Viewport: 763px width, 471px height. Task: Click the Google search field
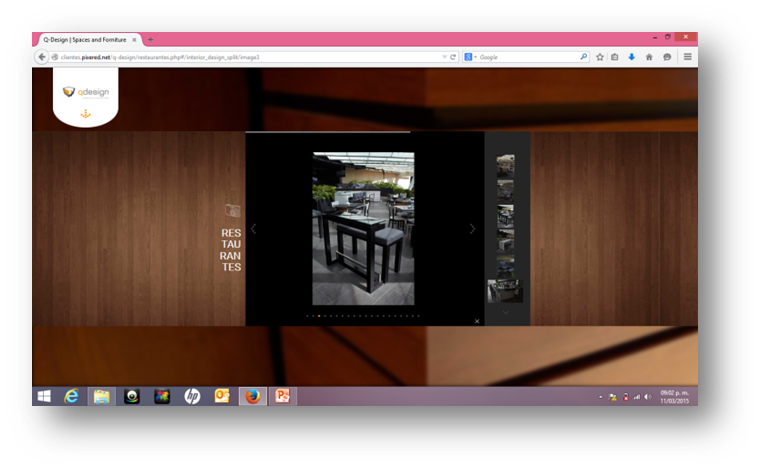(525, 57)
